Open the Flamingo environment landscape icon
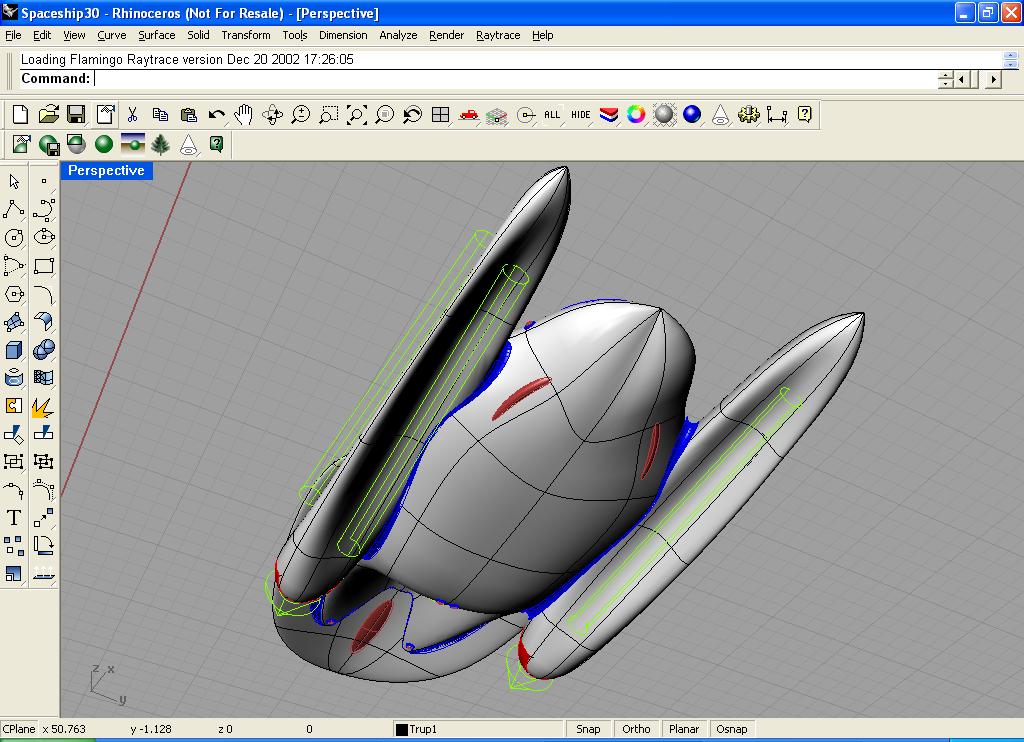Image resolution: width=1024 pixels, height=742 pixels. pyautogui.click(x=133, y=144)
